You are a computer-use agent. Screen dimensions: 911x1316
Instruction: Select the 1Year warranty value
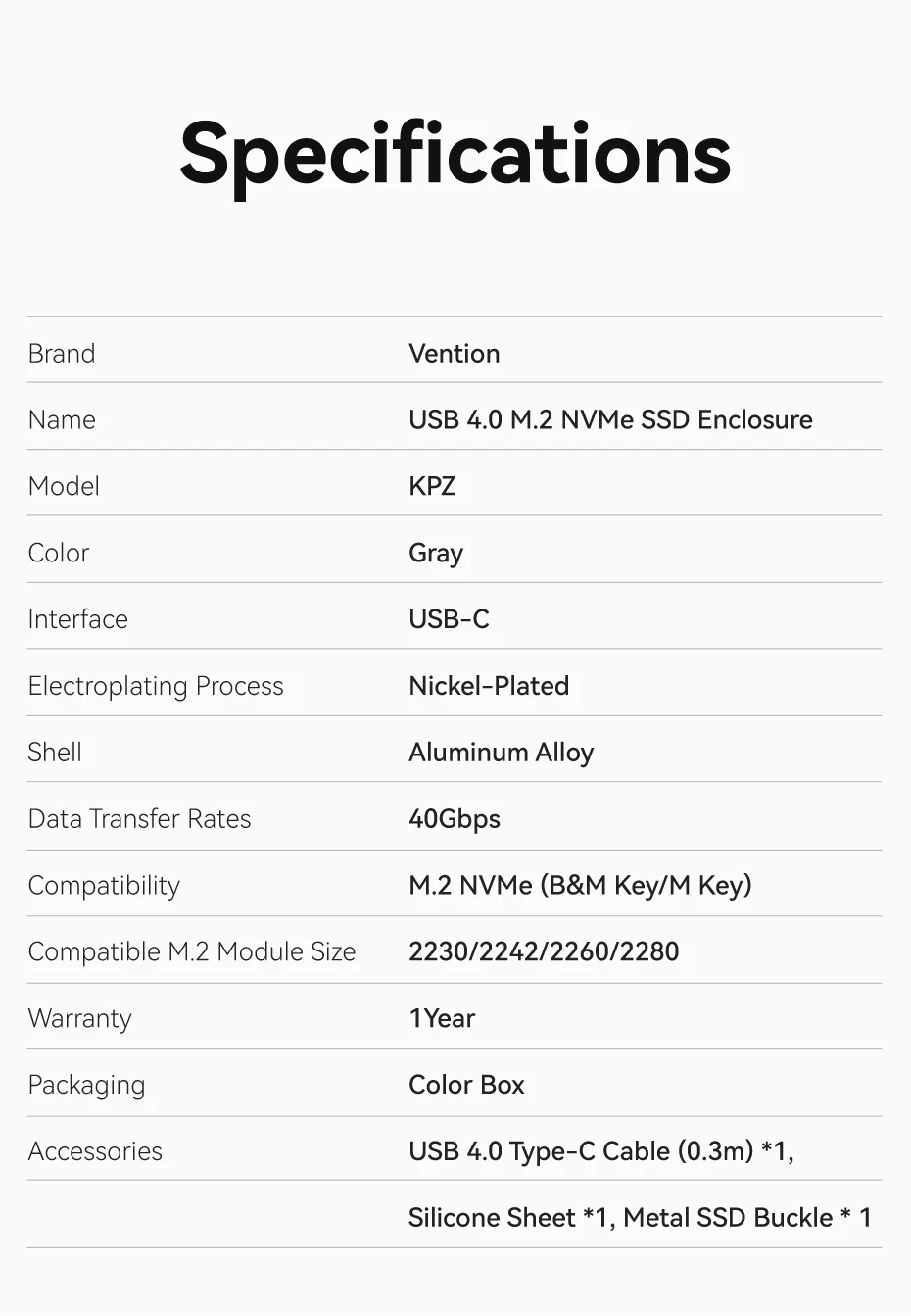[x=442, y=1019]
